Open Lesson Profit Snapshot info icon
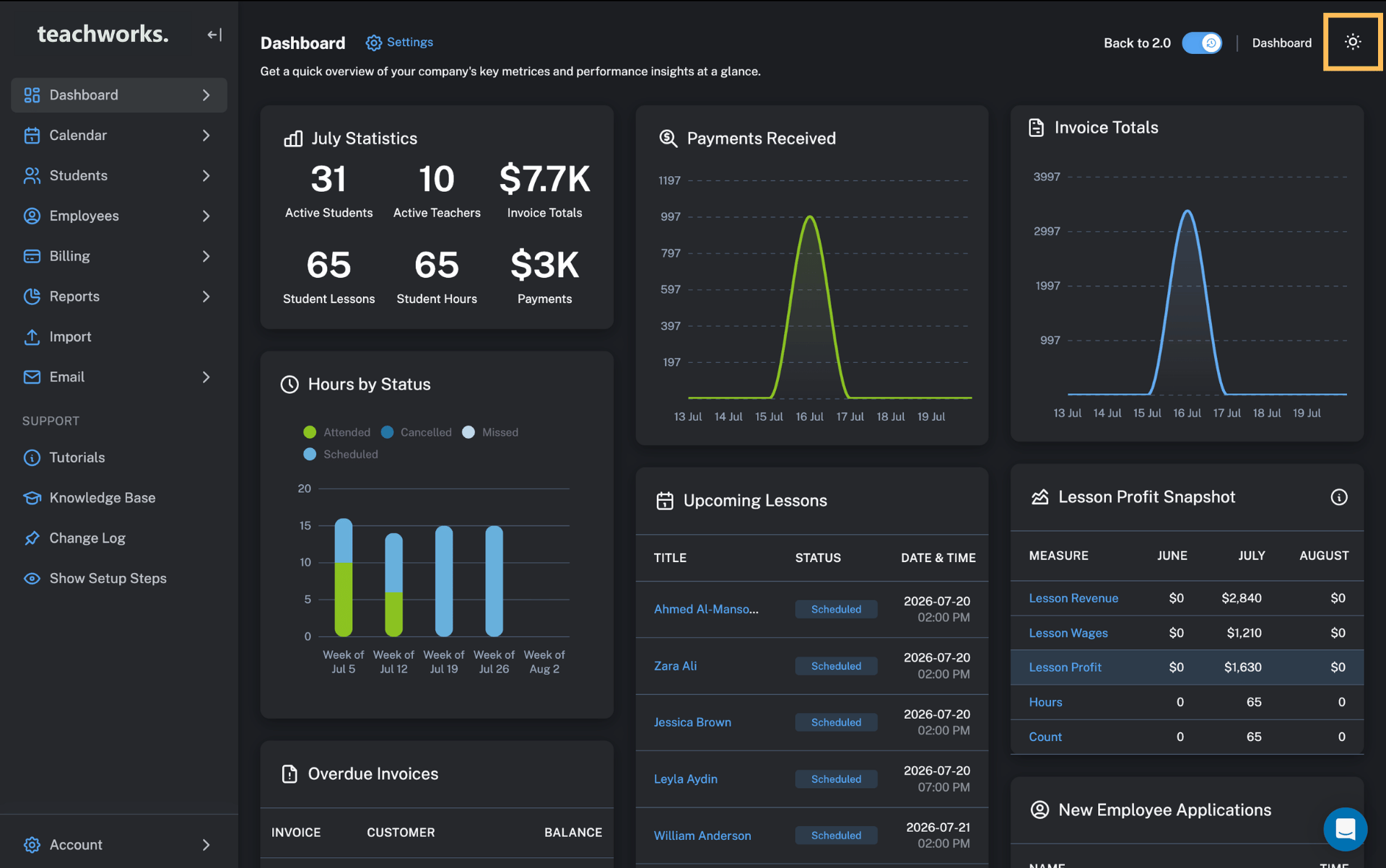The width and height of the screenshot is (1386, 868). [1339, 497]
